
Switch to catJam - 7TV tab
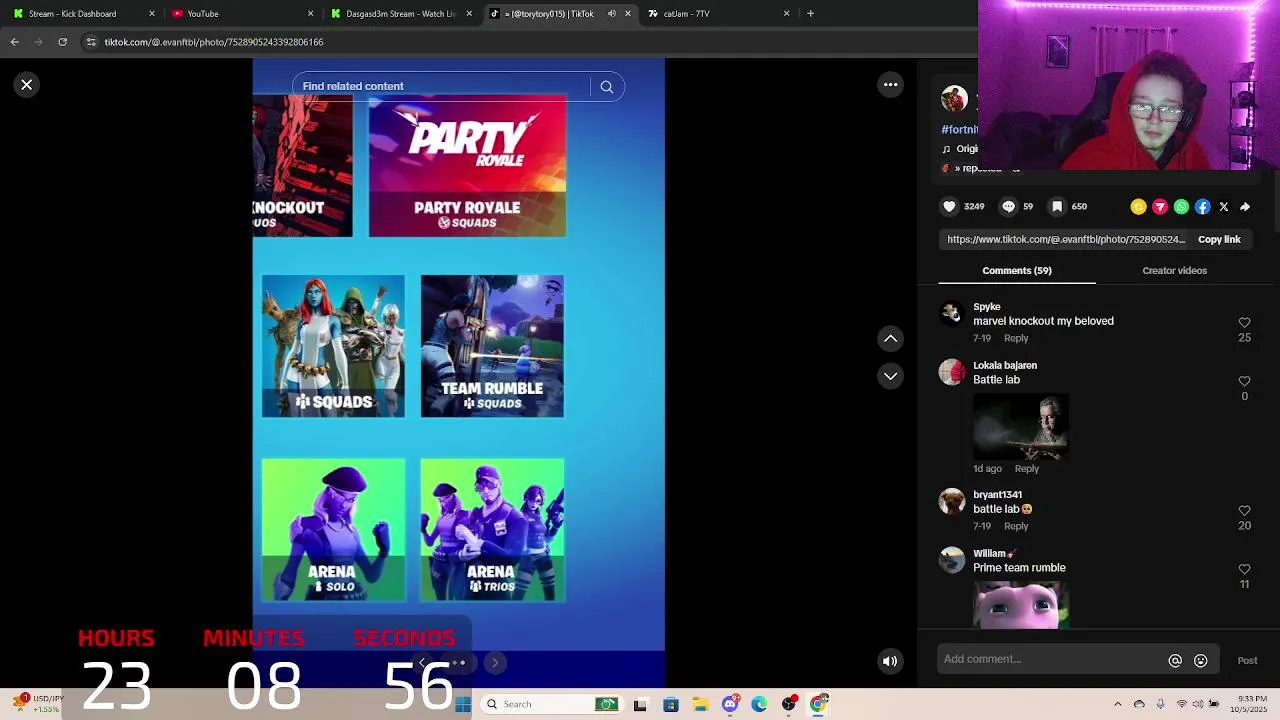click(x=718, y=14)
